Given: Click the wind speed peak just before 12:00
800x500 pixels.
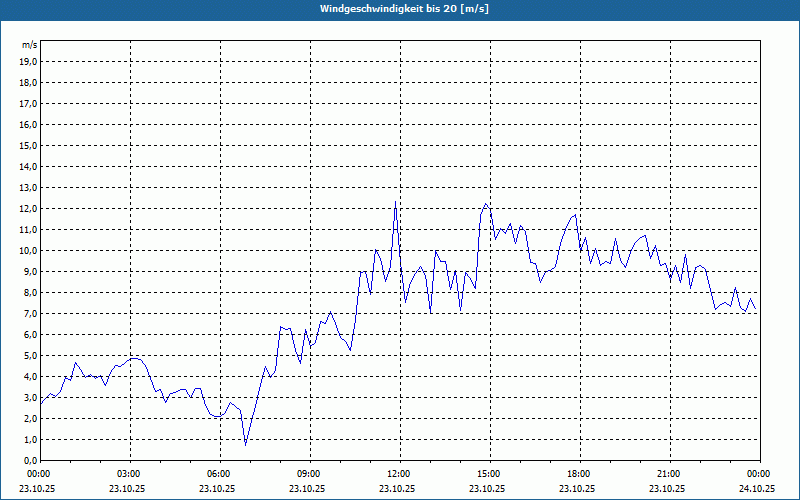Looking at the screenshot, I should (x=396, y=203).
